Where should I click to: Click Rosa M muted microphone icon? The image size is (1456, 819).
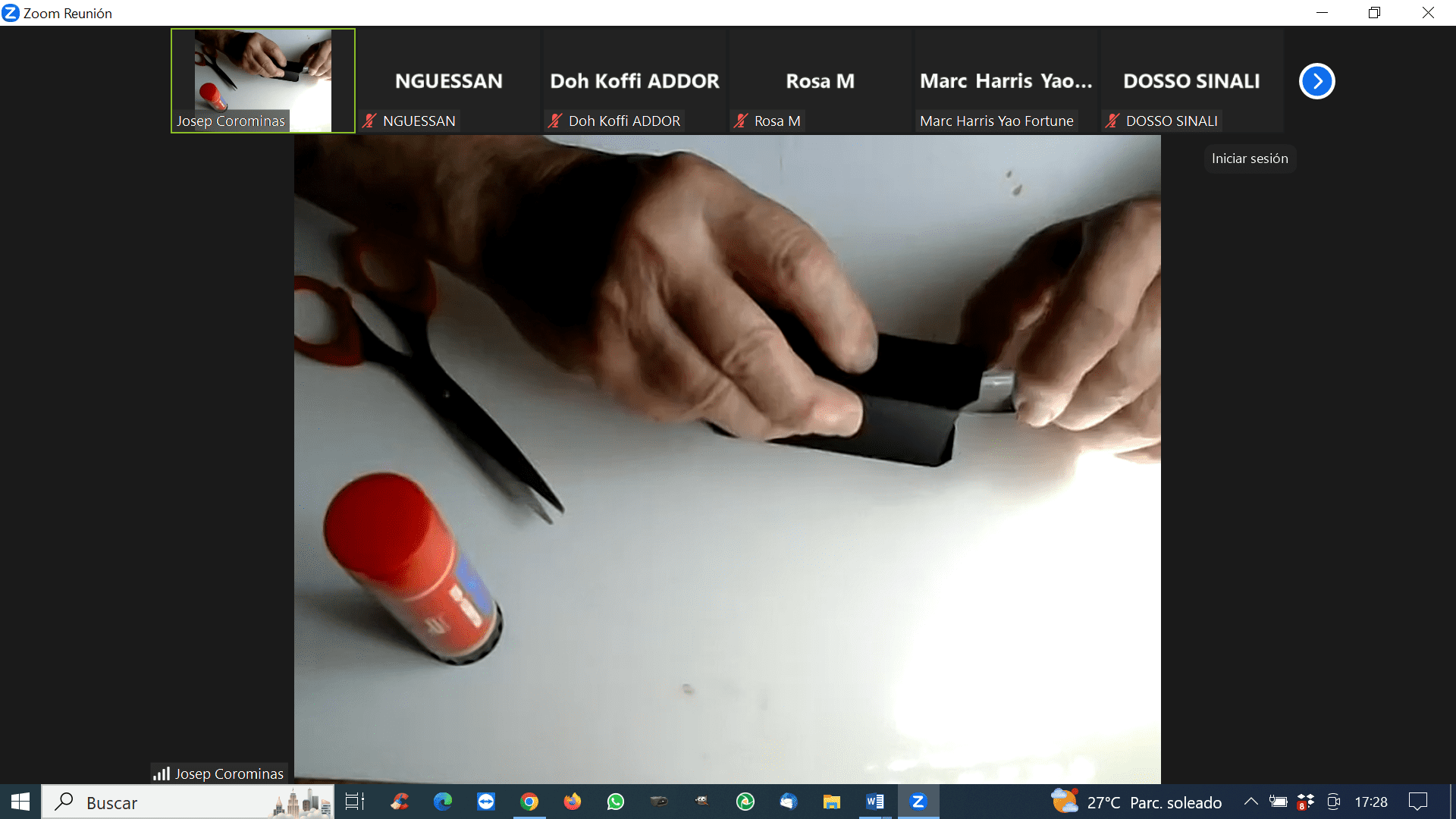pyautogui.click(x=741, y=121)
